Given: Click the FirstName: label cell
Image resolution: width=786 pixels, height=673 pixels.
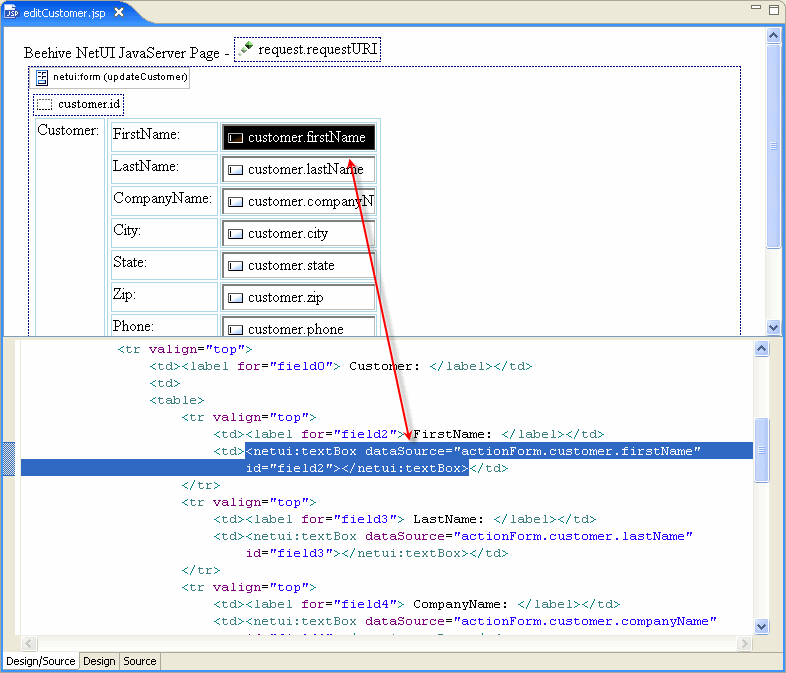Looking at the screenshot, I should (164, 137).
